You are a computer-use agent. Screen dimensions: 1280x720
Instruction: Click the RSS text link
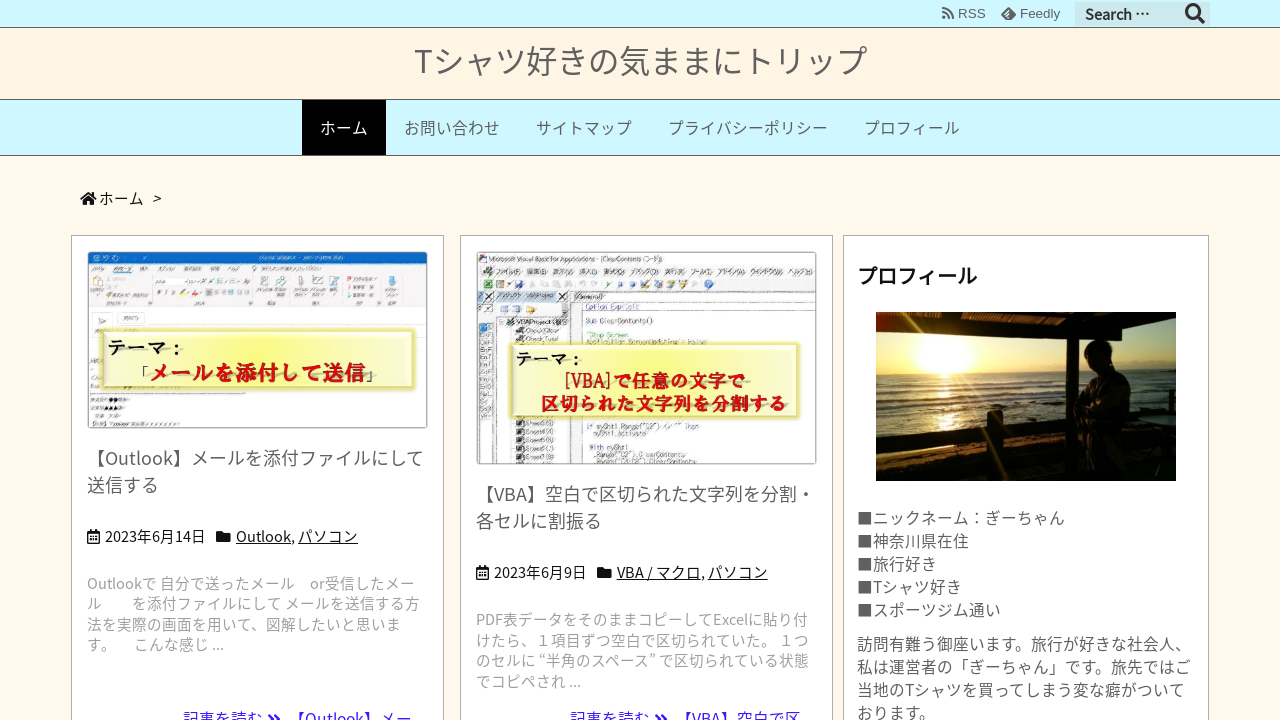click(x=971, y=14)
